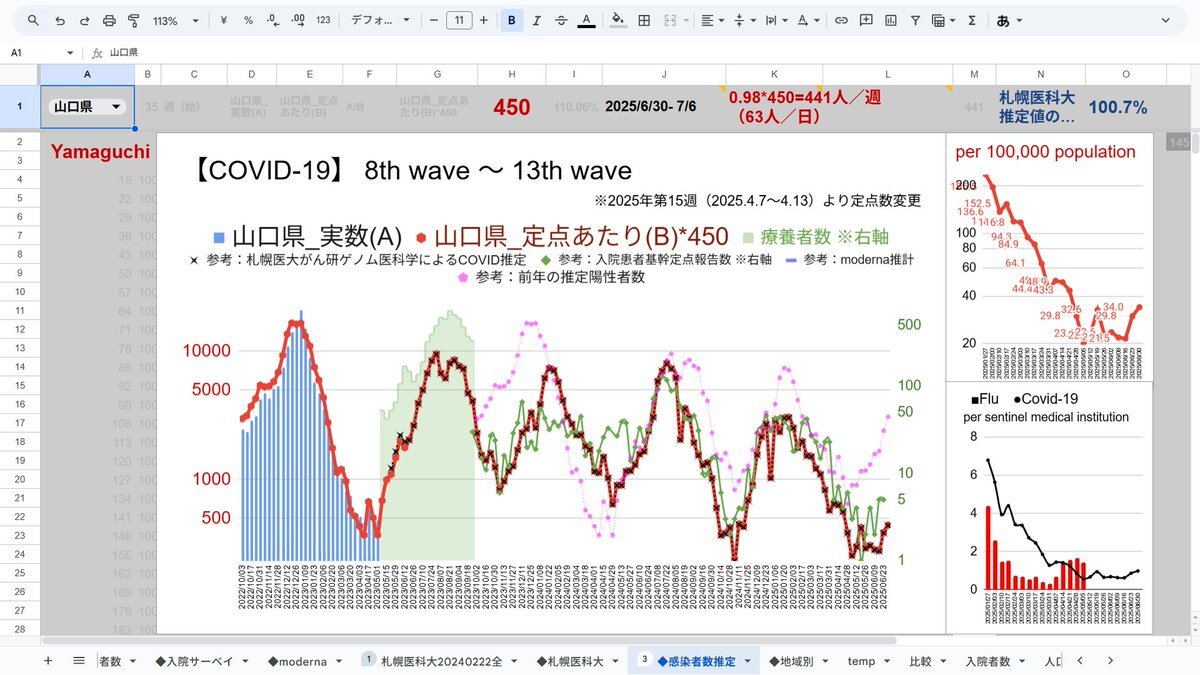Collapse the toolbar with the chevron

coord(1167,20)
